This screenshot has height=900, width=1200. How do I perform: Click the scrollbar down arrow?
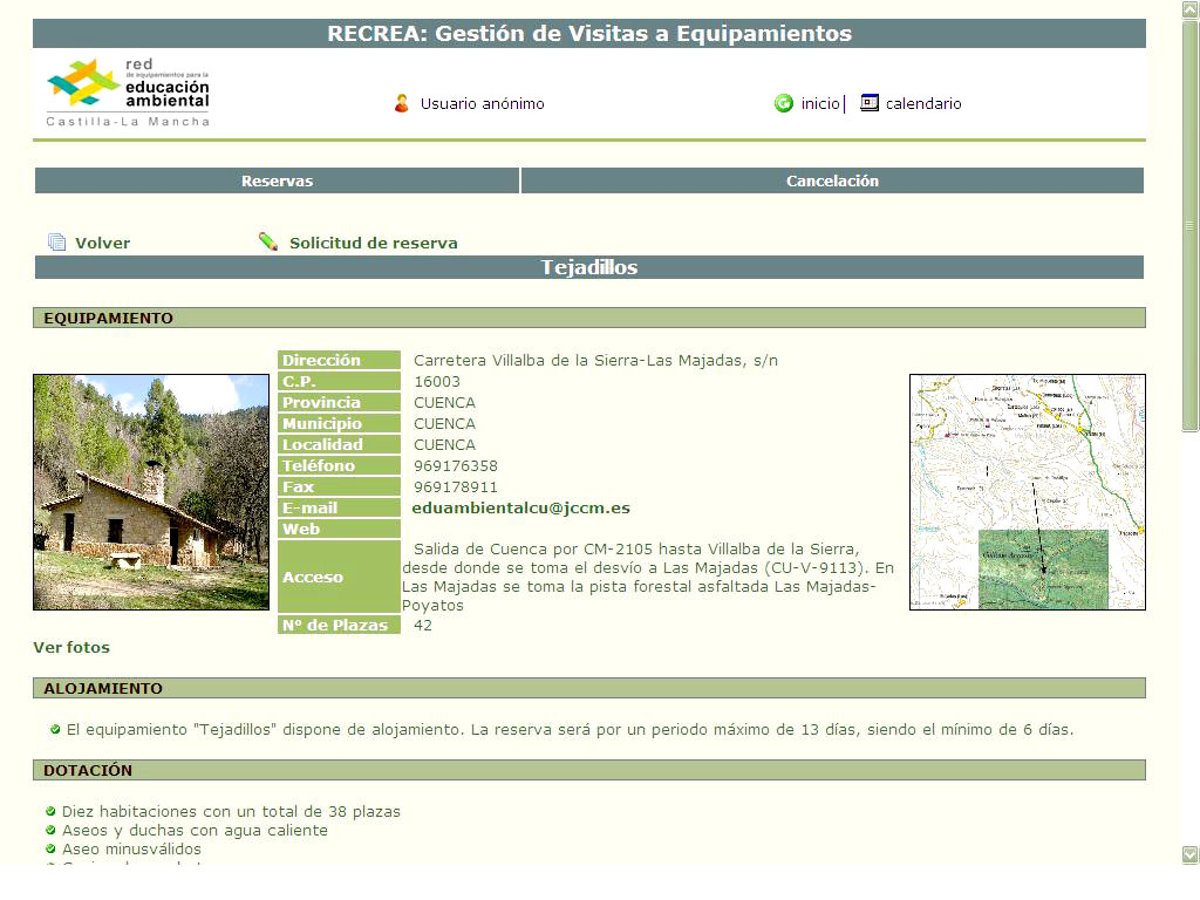pyautogui.click(x=1189, y=854)
